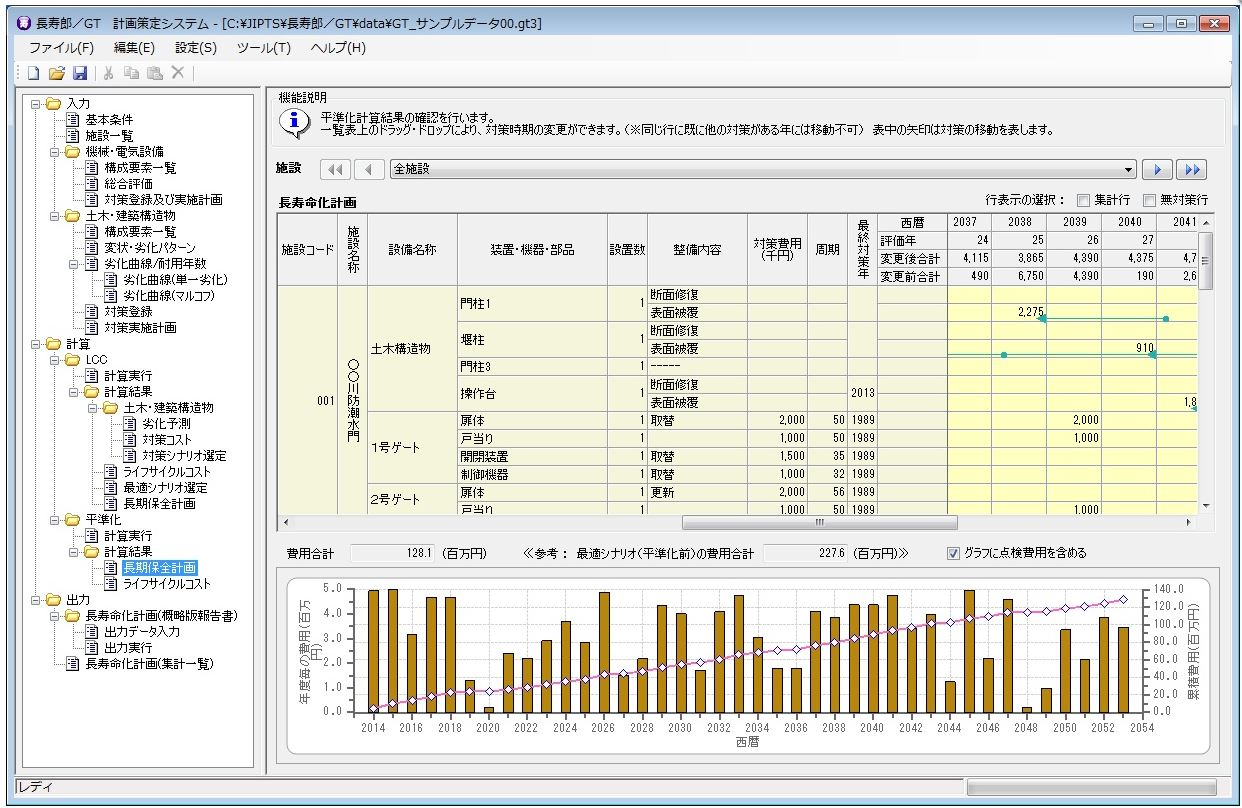Click the 2,275 cost cell in table
The image size is (1242, 808).
coord(1018,312)
